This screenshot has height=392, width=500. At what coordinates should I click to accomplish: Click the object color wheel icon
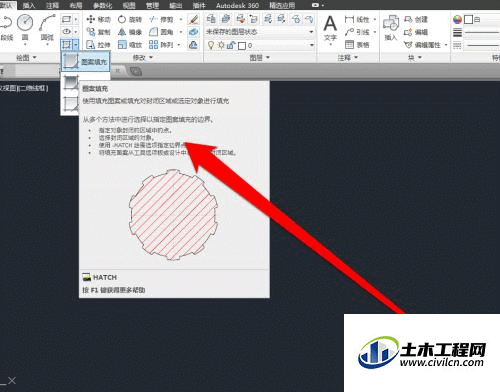(x=457, y=20)
